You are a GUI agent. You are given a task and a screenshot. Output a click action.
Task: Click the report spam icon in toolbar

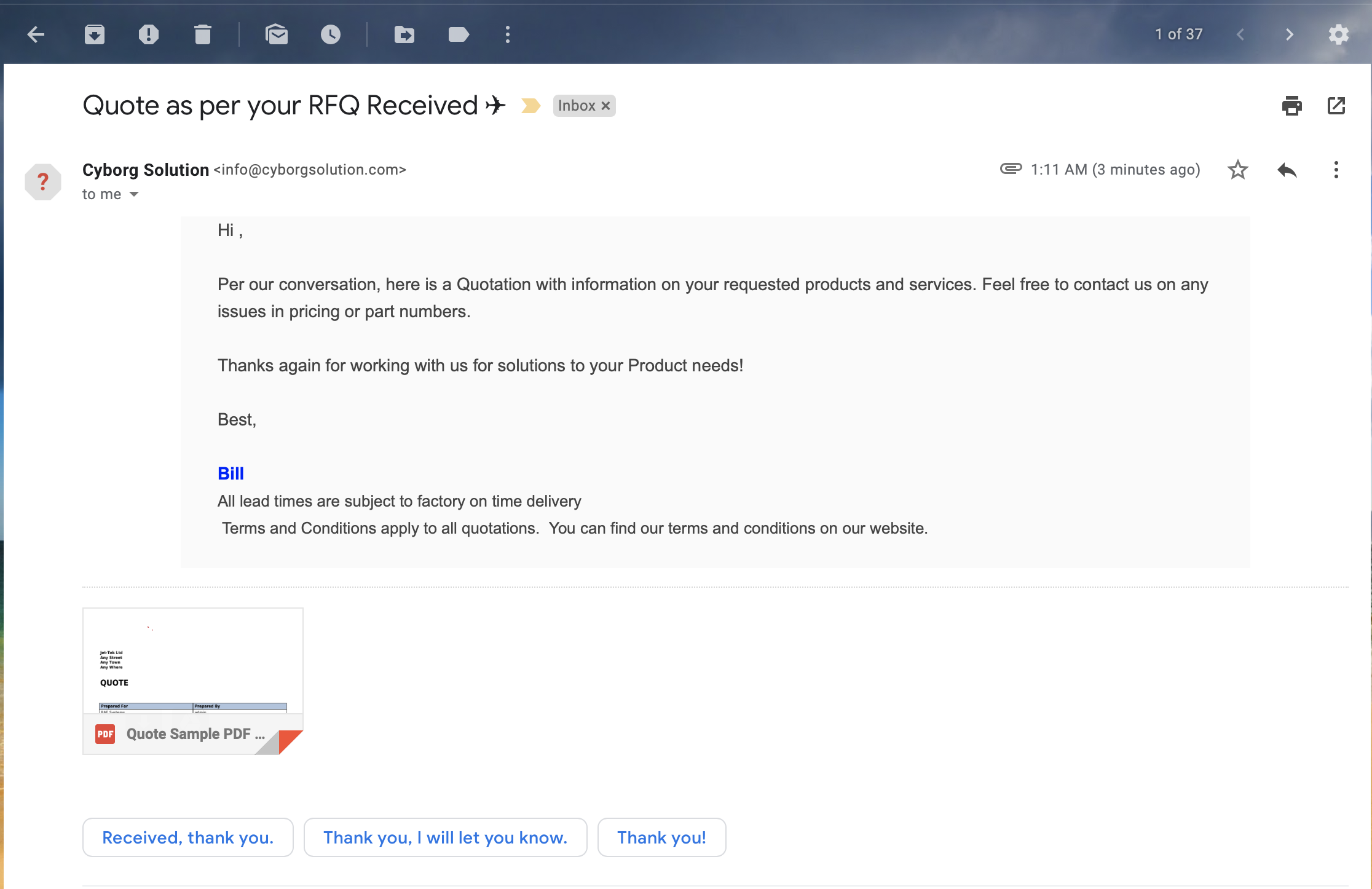[147, 35]
